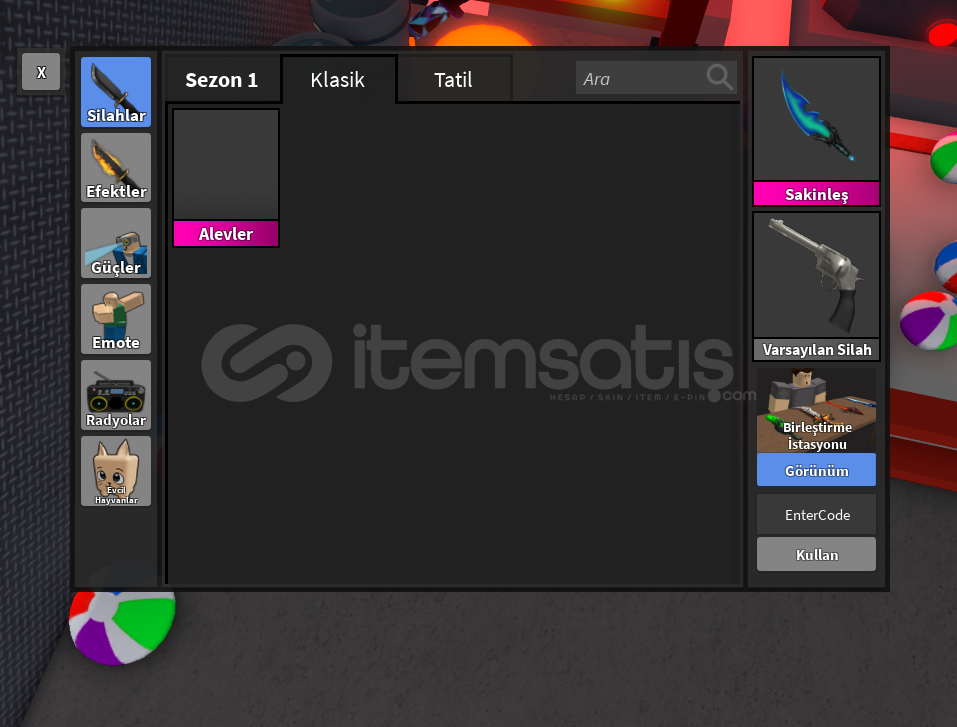Image resolution: width=957 pixels, height=727 pixels.
Task: Select the equipped Sakinleş knife slot
Action: tap(817, 132)
